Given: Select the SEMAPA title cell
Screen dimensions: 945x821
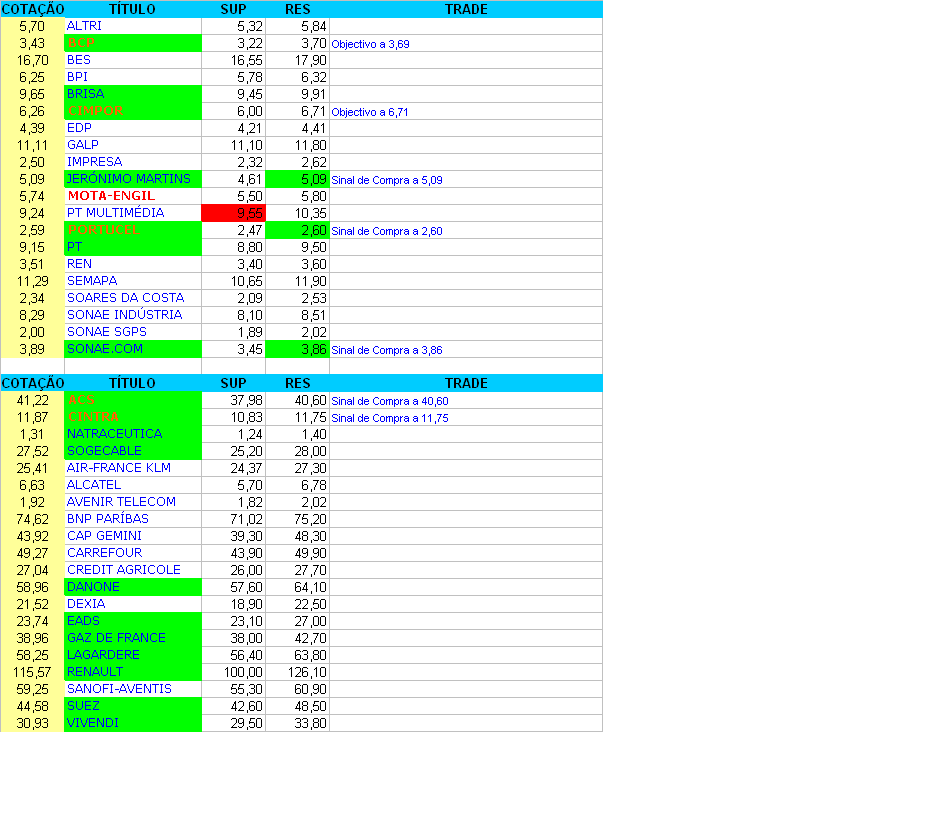Looking at the screenshot, I should click(133, 281).
